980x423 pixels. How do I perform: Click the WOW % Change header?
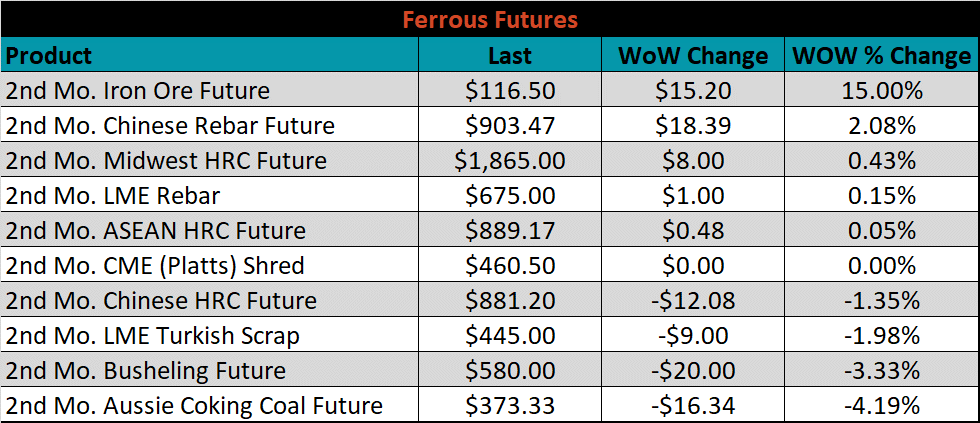[882, 55]
